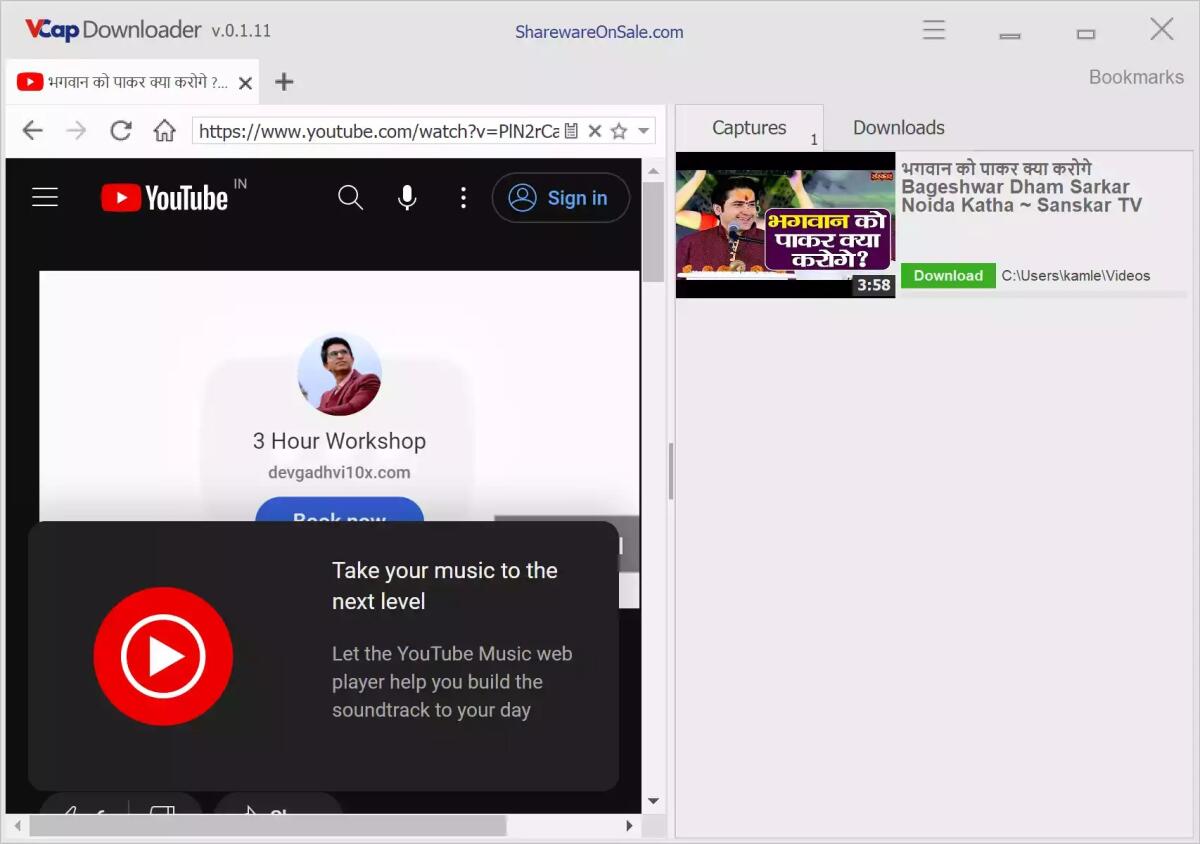Viewport: 1200px width, 844px height.
Task: Open YouTube three-dot settings menu
Action: tap(462, 198)
